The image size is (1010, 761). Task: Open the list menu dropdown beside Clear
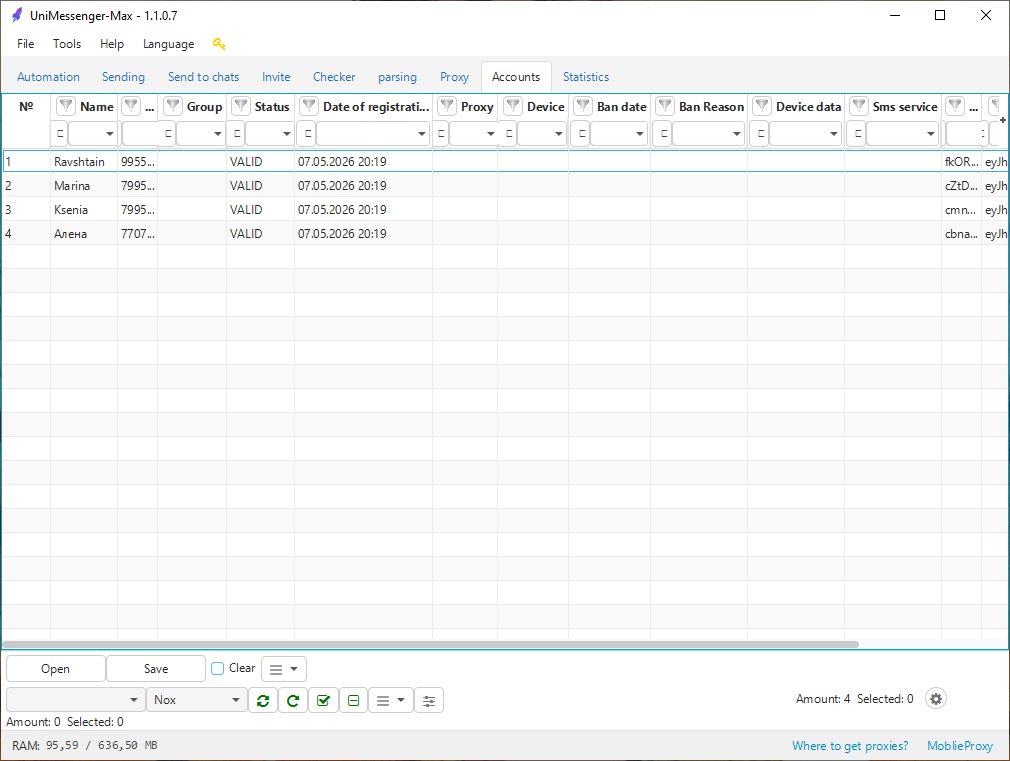(284, 669)
